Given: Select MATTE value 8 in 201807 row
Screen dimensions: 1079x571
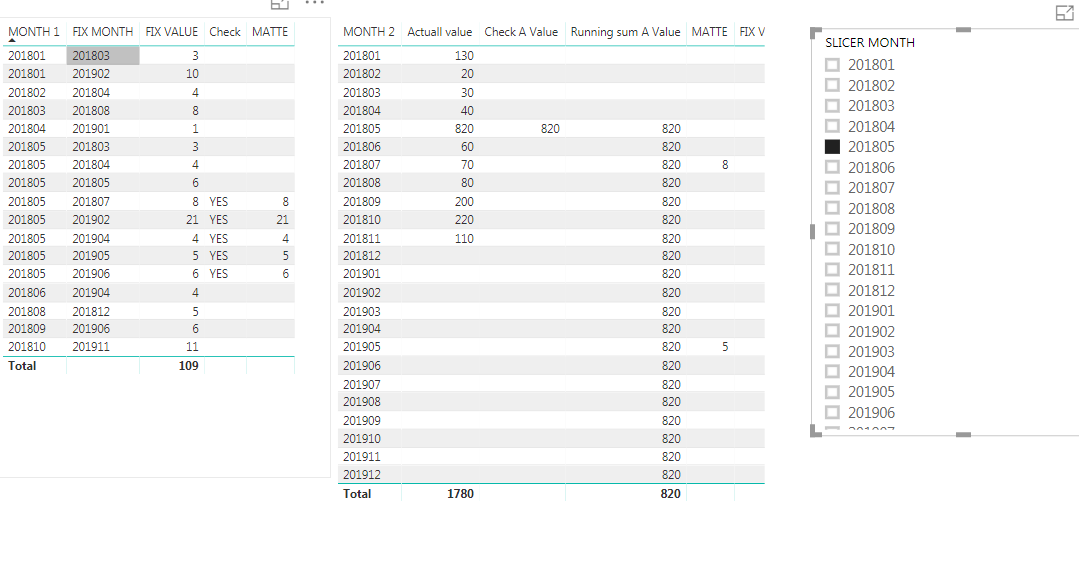Looking at the screenshot, I should click(725, 165).
